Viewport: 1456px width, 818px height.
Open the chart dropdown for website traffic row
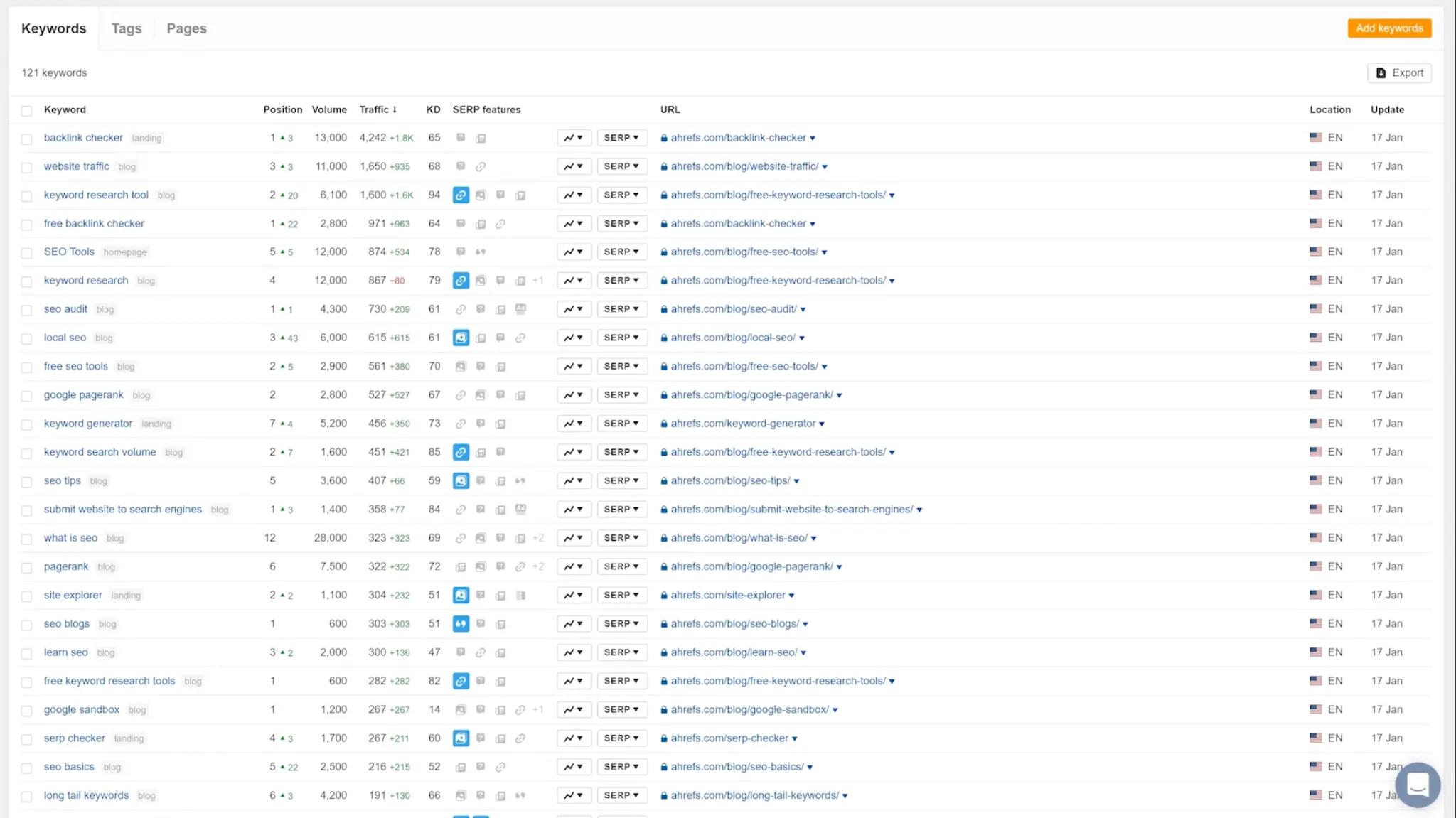pos(574,166)
